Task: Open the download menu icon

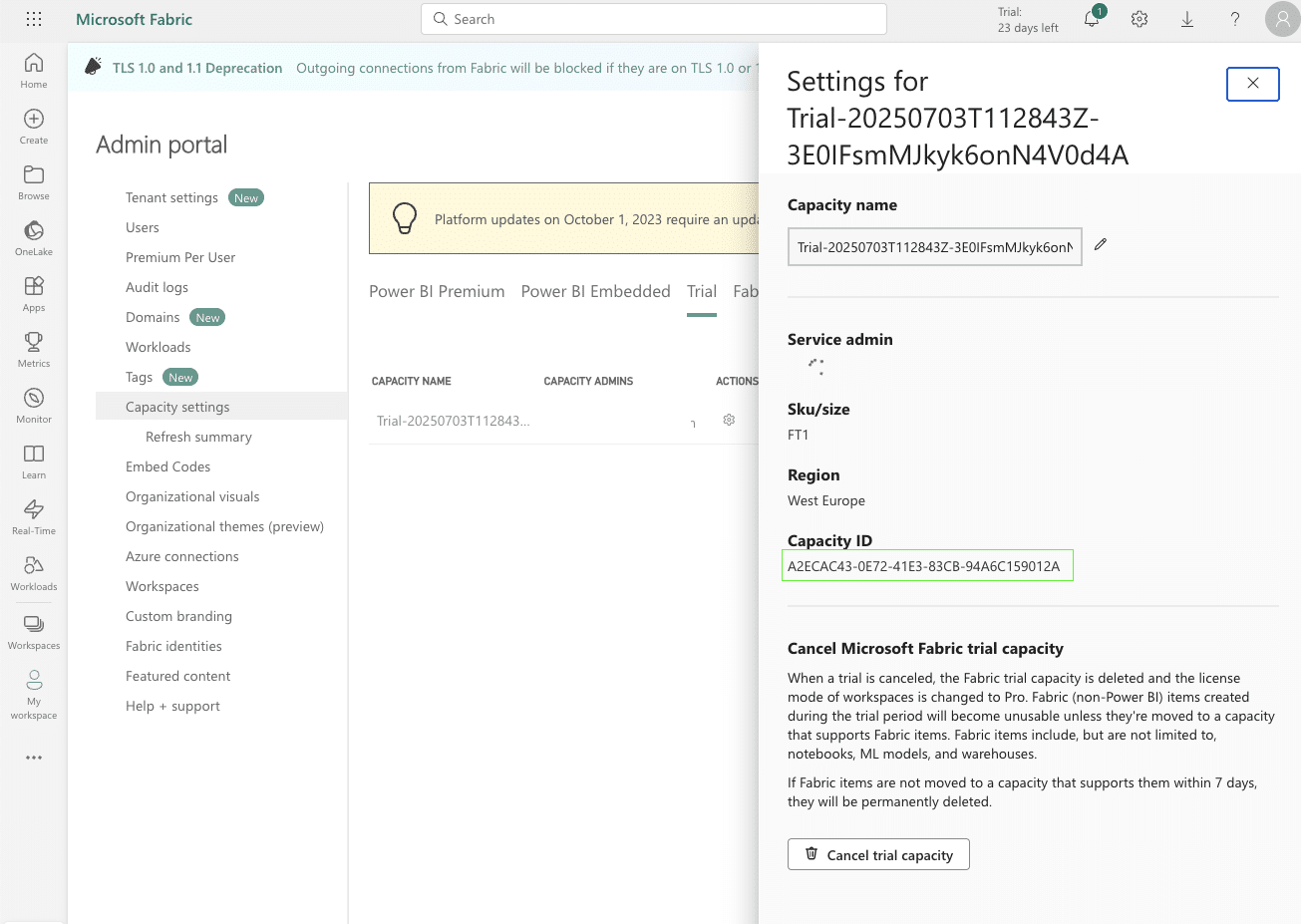Action: 1187,19
